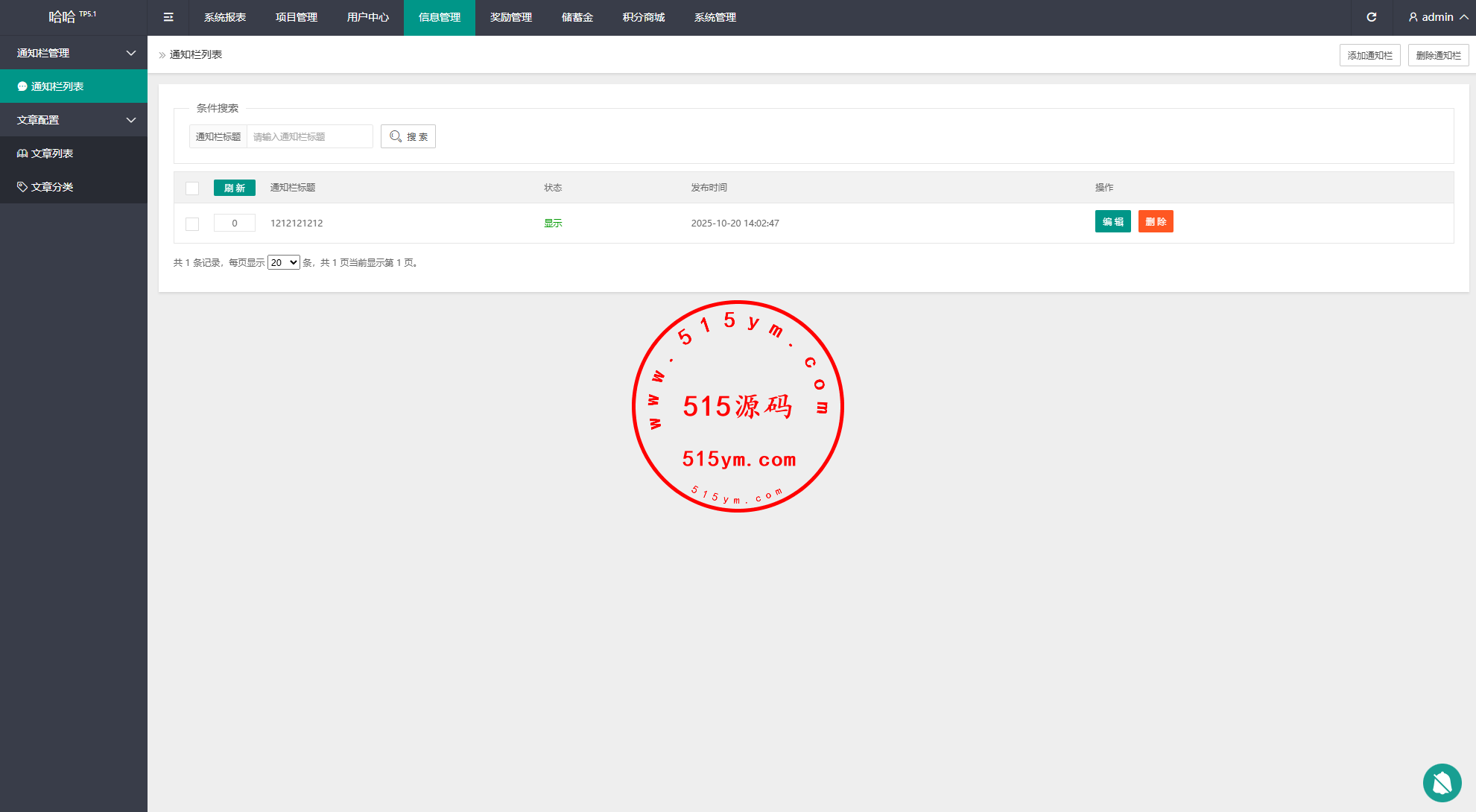Screen dimensions: 1476x812
Task: Click the 通知栏标题 search input field
Action: pyautogui.click(x=310, y=136)
